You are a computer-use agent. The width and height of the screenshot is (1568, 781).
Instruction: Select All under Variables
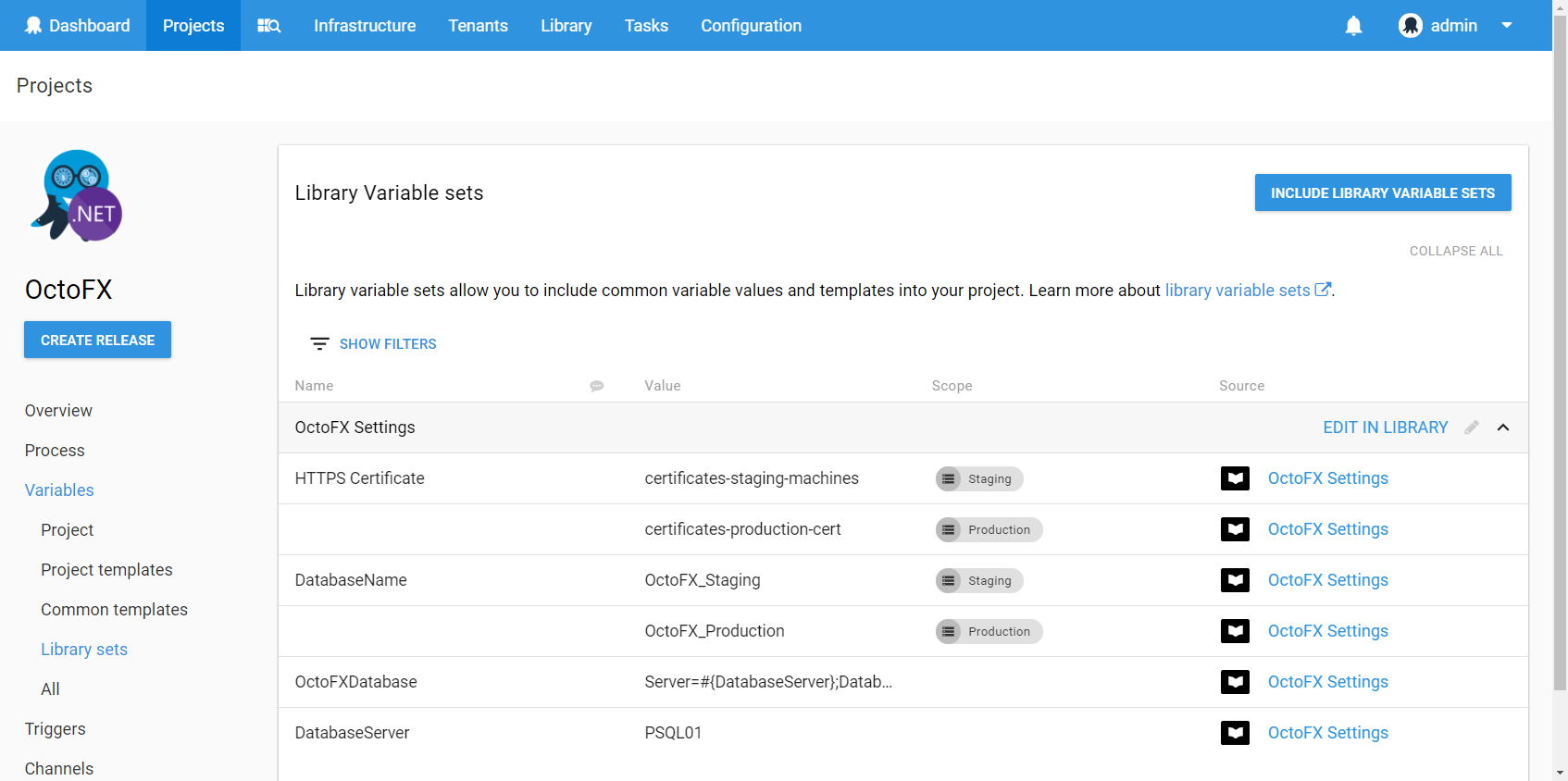[50, 689]
